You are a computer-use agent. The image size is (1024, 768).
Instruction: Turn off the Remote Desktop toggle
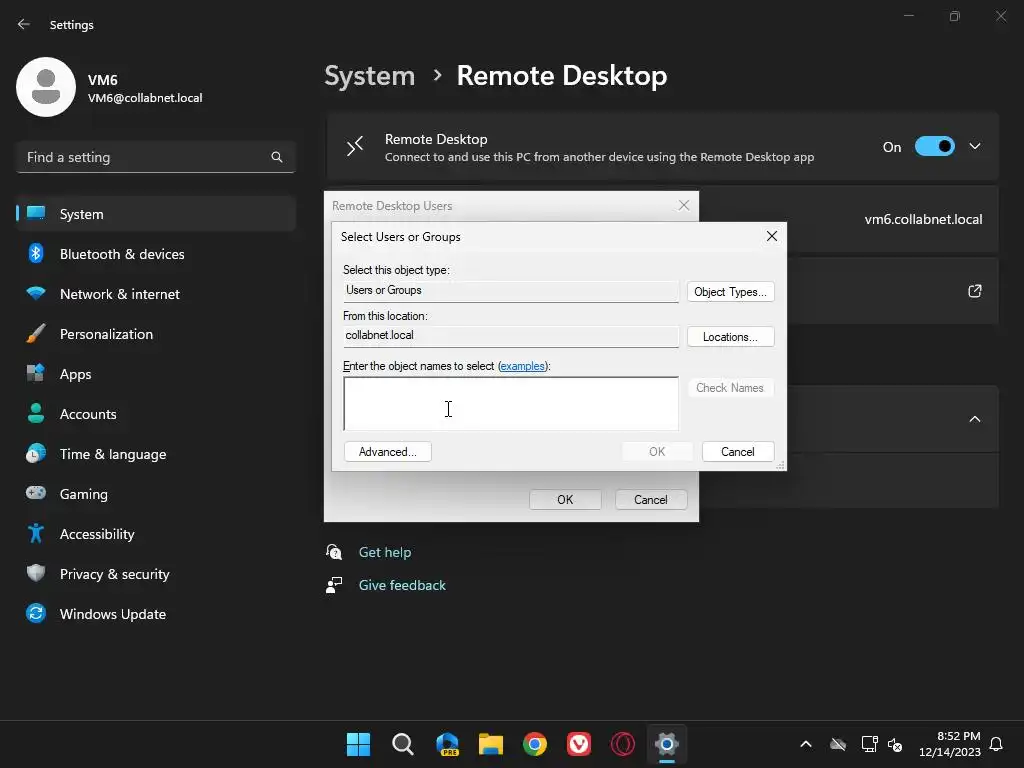[935, 146]
